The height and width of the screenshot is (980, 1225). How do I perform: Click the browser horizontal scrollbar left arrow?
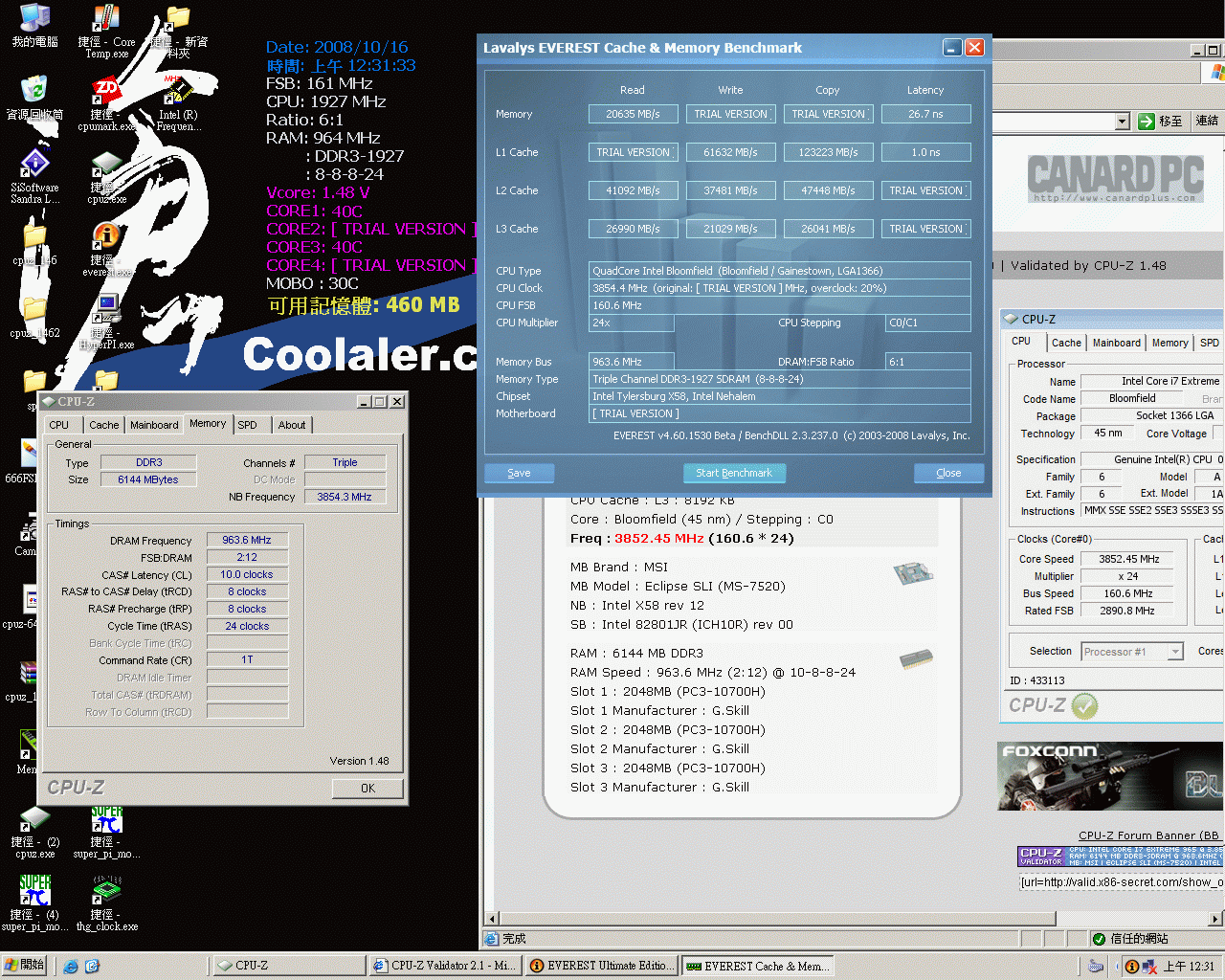493,919
